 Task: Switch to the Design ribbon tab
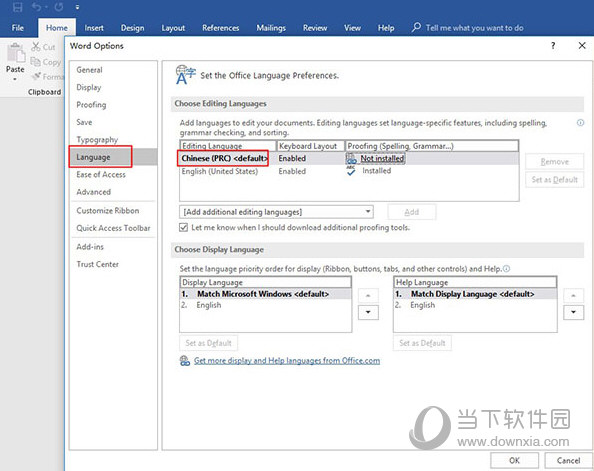(132, 28)
